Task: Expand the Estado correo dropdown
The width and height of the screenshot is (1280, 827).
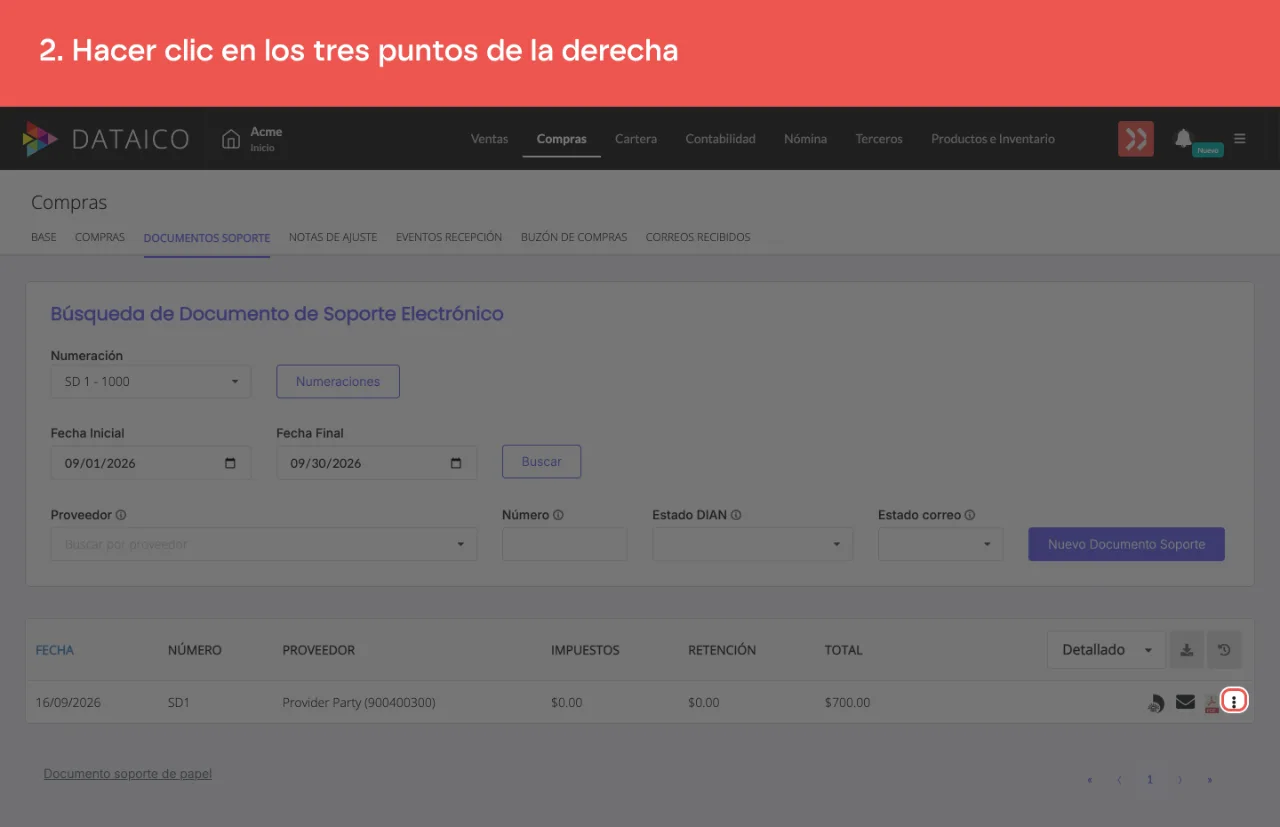Action: coord(941,544)
